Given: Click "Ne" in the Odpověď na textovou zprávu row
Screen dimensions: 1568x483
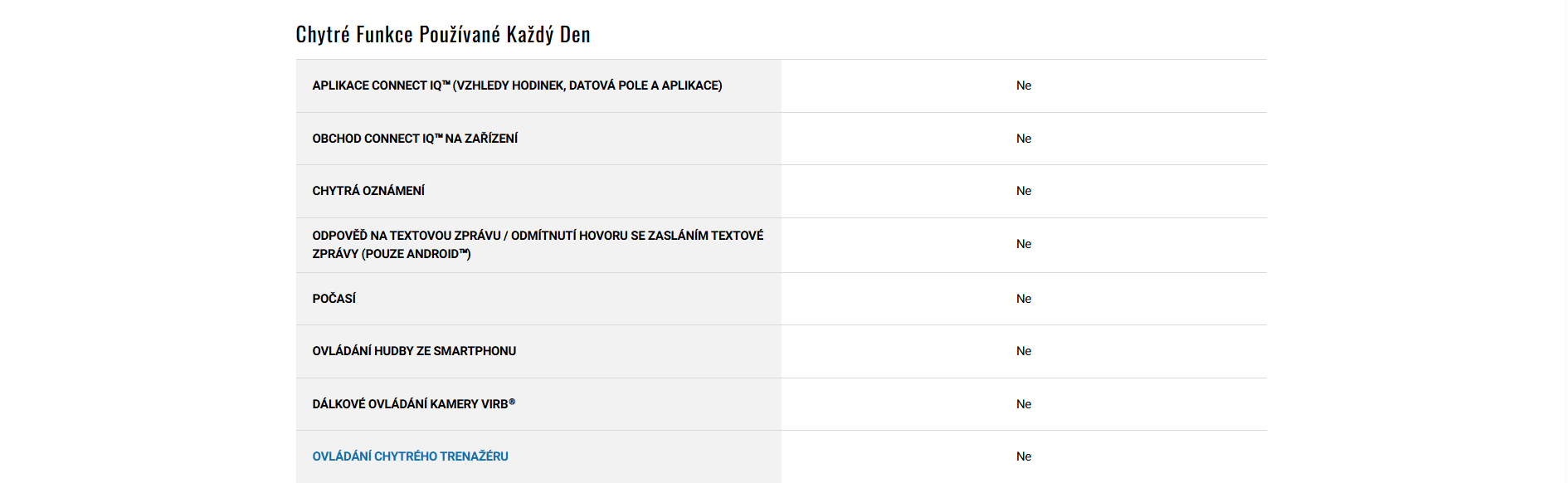Looking at the screenshot, I should (x=1024, y=244).
